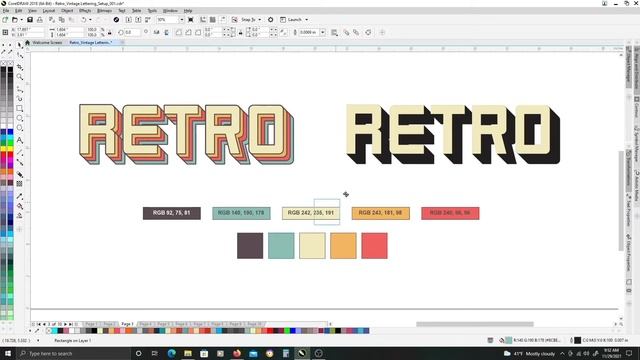Select the Crop tool
The width and height of the screenshot is (640, 360).
coord(19,67)
